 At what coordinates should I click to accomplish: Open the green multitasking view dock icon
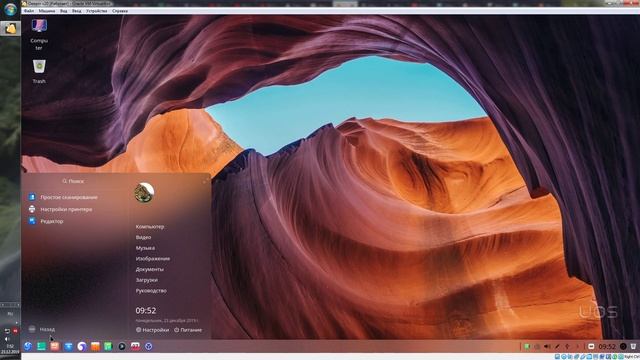coord(41,347)
